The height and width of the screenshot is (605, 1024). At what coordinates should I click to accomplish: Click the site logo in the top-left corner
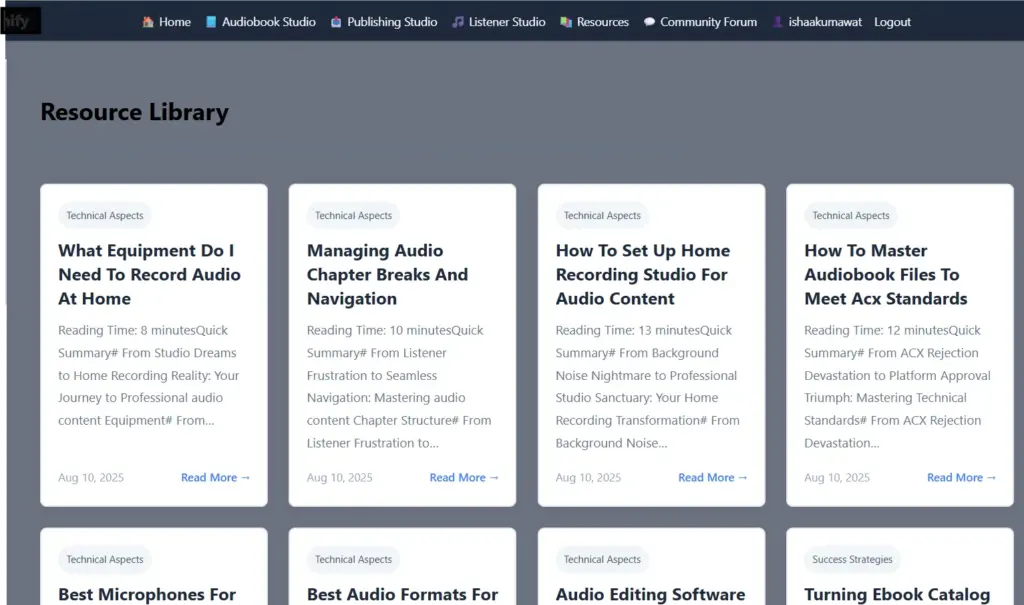(x=20, y=20)
